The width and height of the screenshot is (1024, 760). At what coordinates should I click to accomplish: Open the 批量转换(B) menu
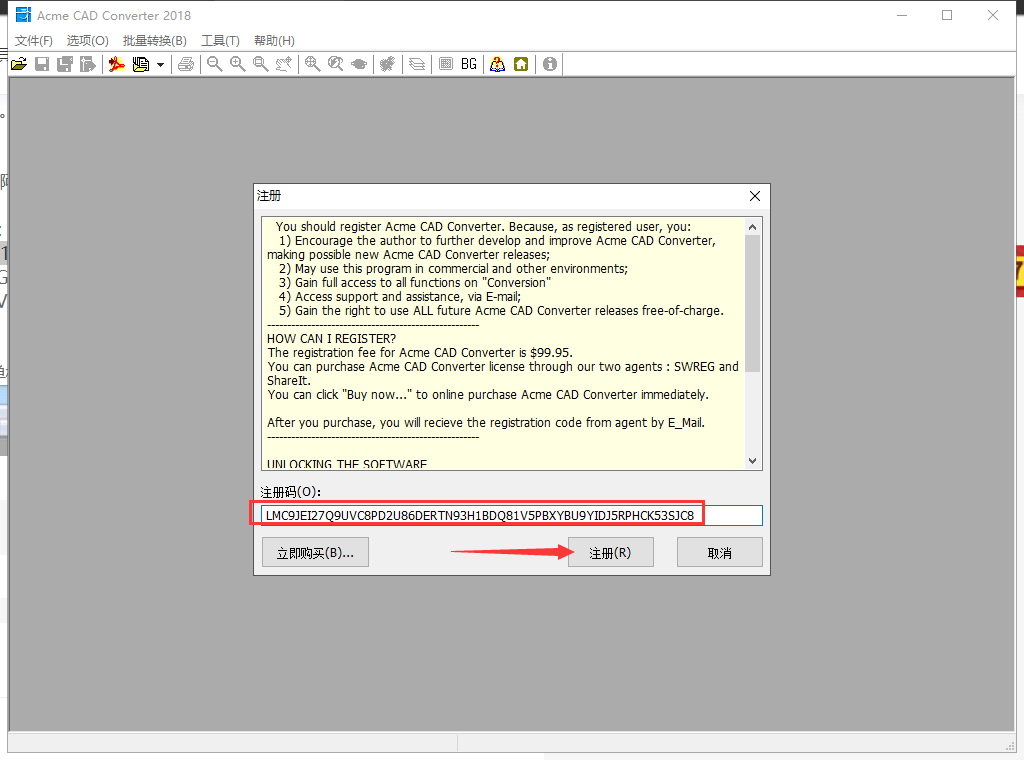pyautogui.click(x=154, y=41)
